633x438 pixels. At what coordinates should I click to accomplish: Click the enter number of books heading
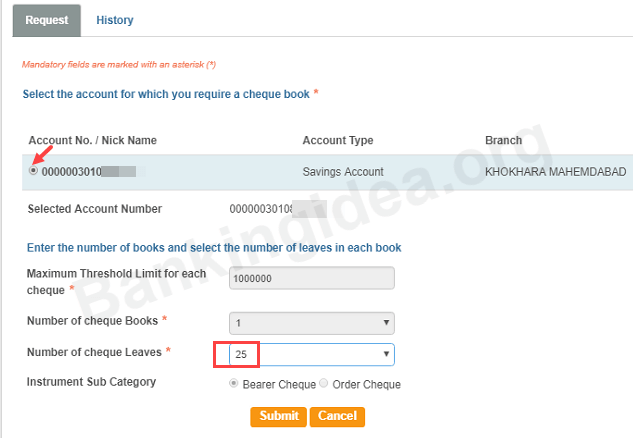pos(214,247)
